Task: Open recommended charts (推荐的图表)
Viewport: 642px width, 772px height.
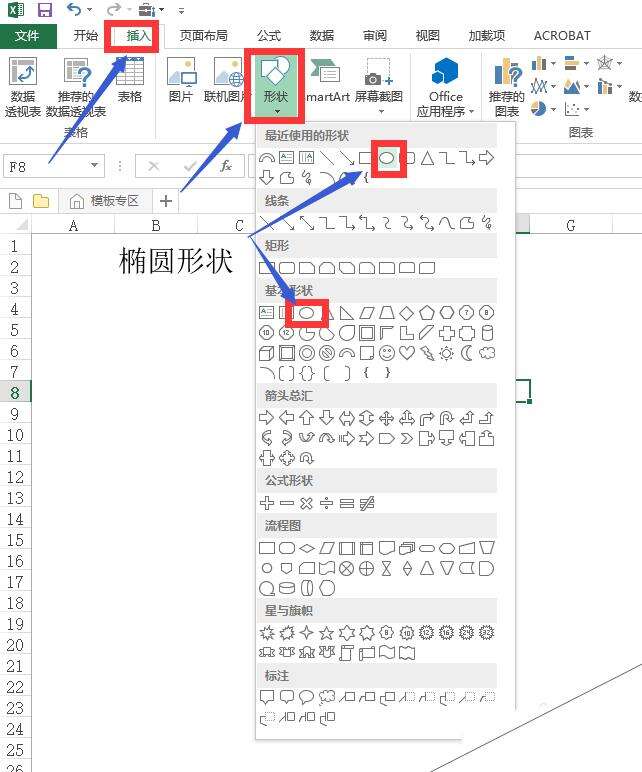Action: (507, 87)
